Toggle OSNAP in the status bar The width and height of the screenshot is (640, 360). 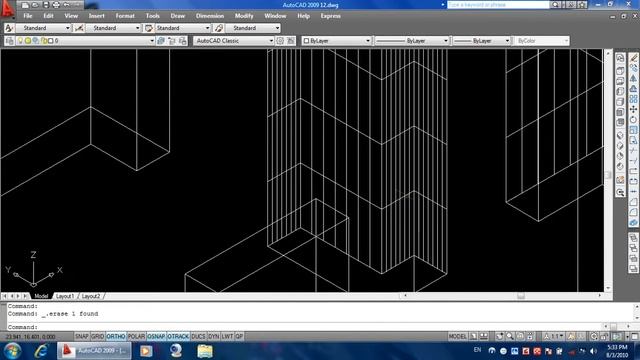(156, 336)
